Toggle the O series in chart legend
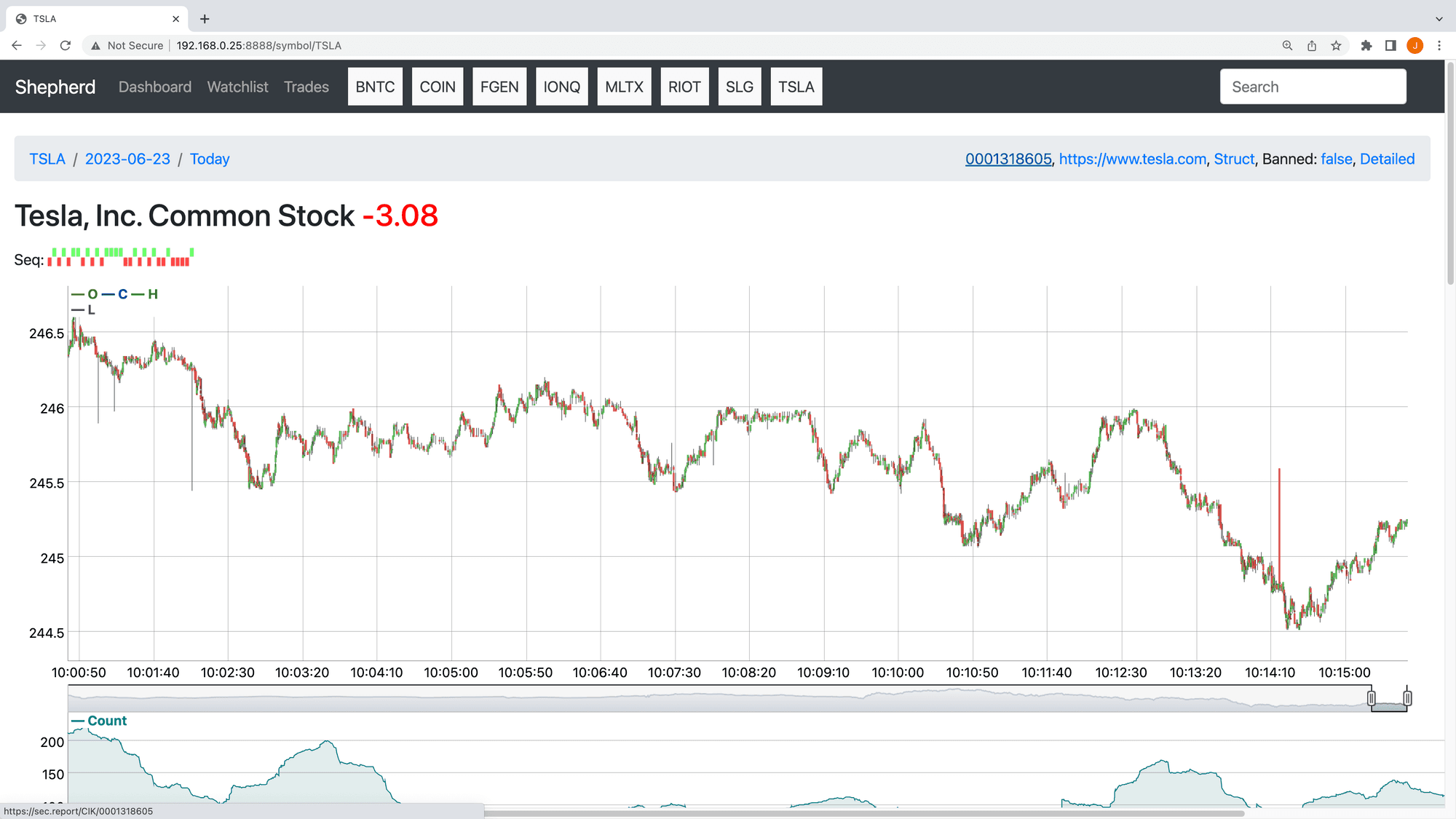 point(92,294)
